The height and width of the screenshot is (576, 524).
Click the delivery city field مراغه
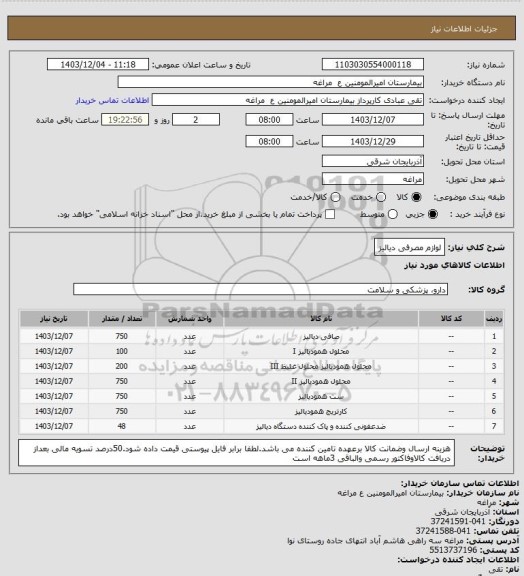click(x=373, y=179)
